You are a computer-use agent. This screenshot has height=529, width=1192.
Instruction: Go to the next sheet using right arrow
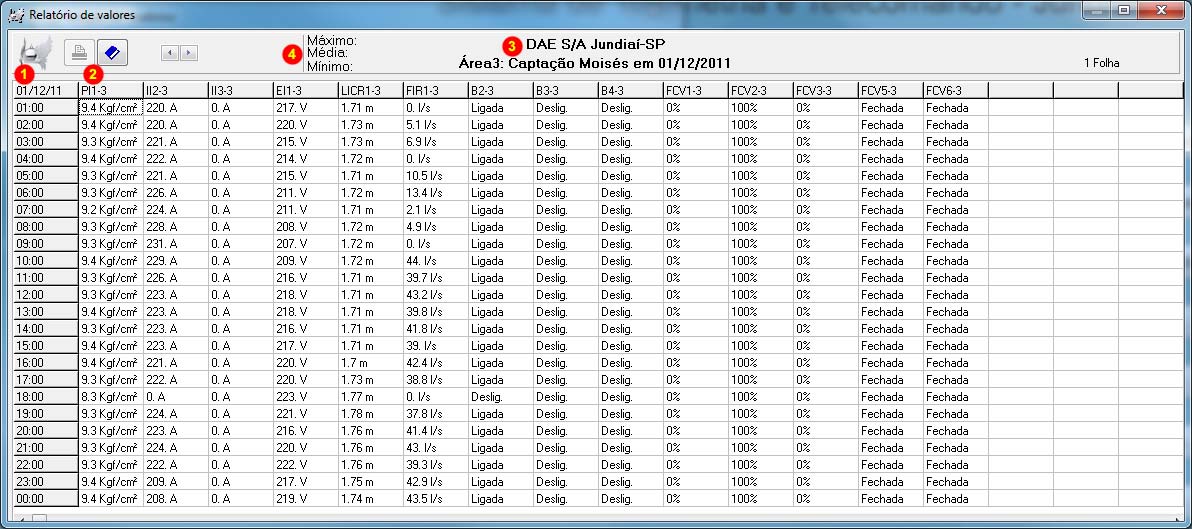188,52
